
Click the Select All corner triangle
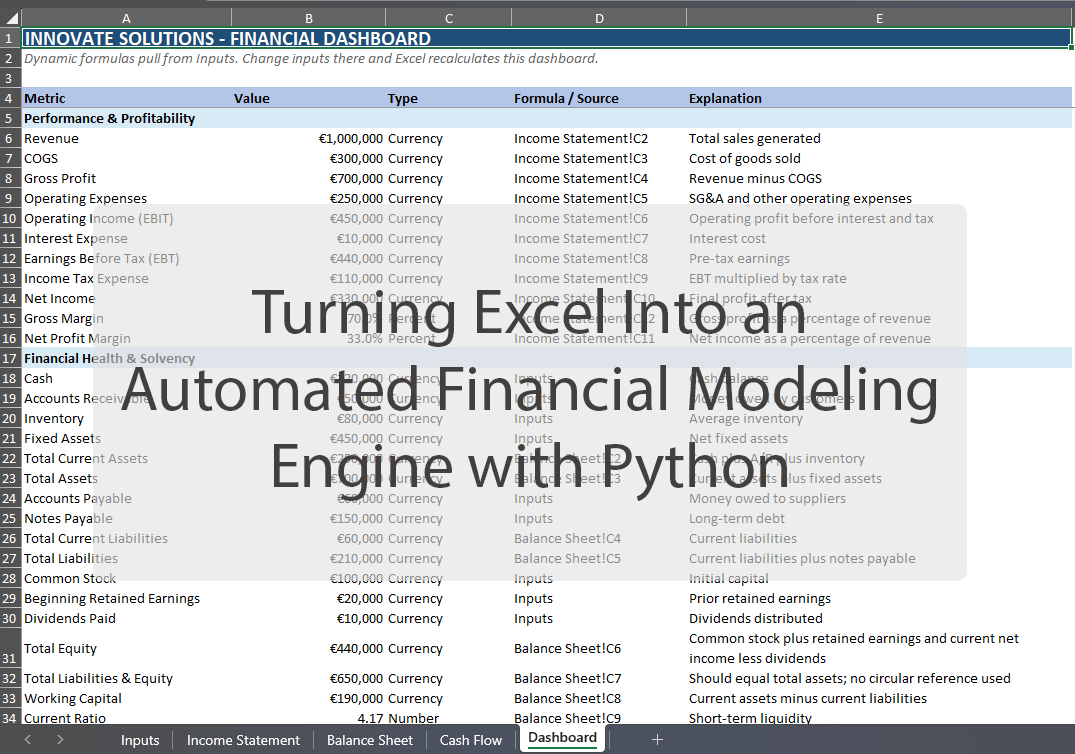[x=10, y=18]
